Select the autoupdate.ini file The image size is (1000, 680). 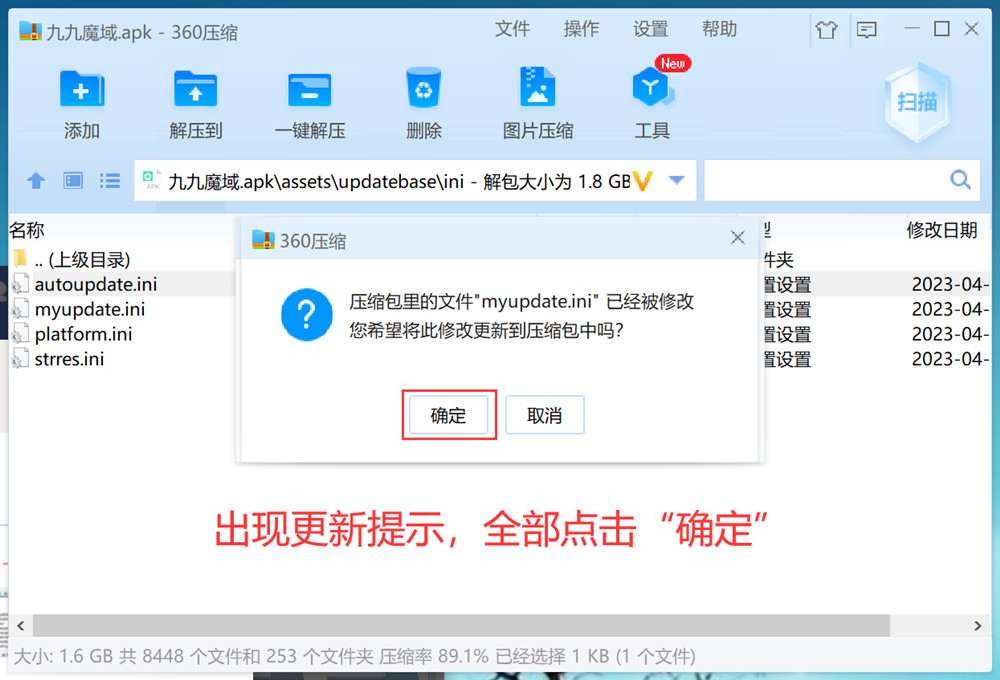pos(95,284)
